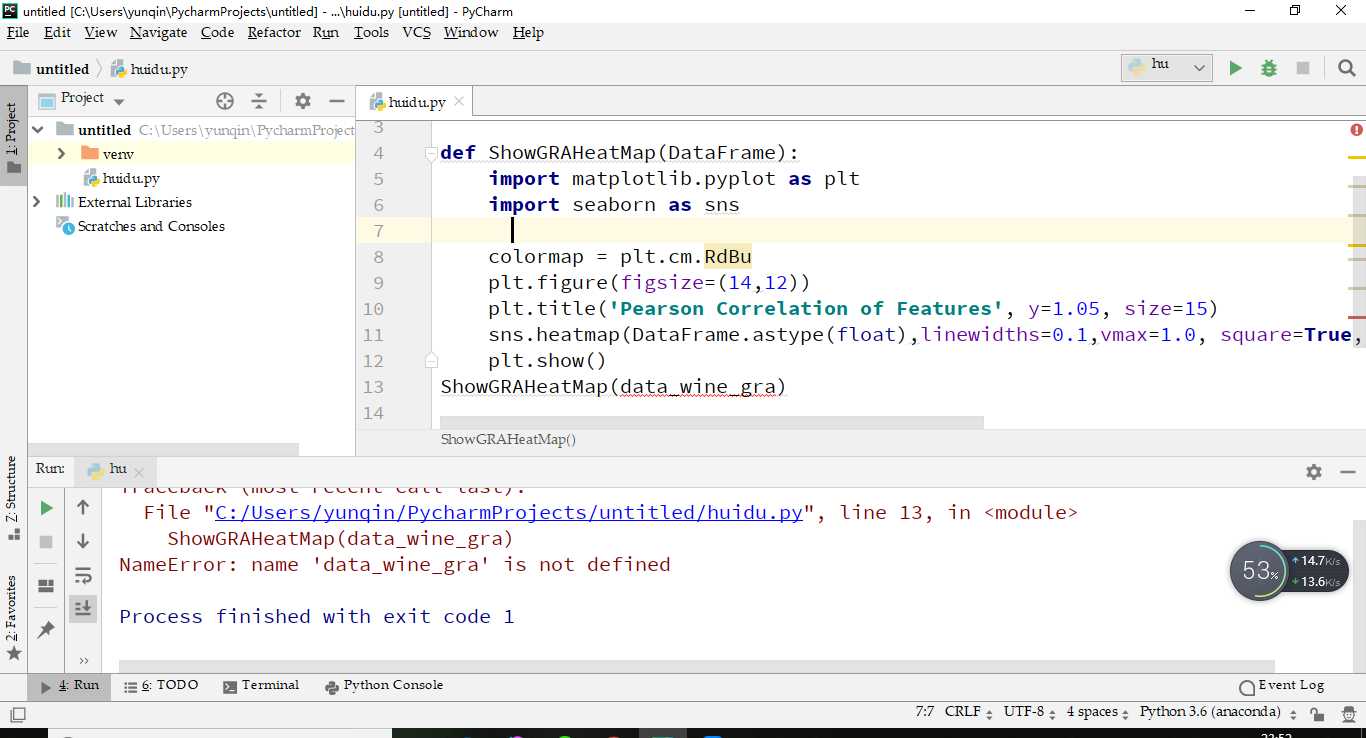Screen dimensions: 1366x738
Task: Click the gray stop icon in top toolbar
Action: [1303, 68]
